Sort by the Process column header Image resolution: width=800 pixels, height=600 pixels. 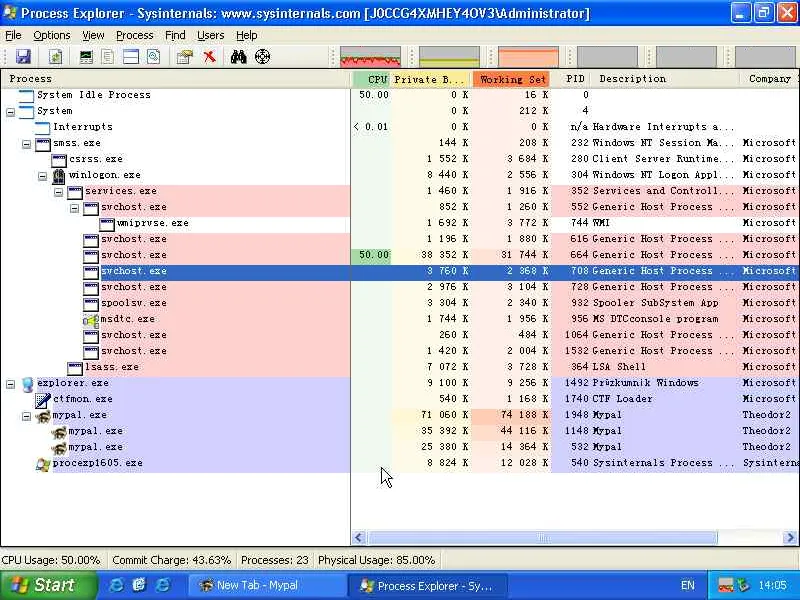click(176, 79)
